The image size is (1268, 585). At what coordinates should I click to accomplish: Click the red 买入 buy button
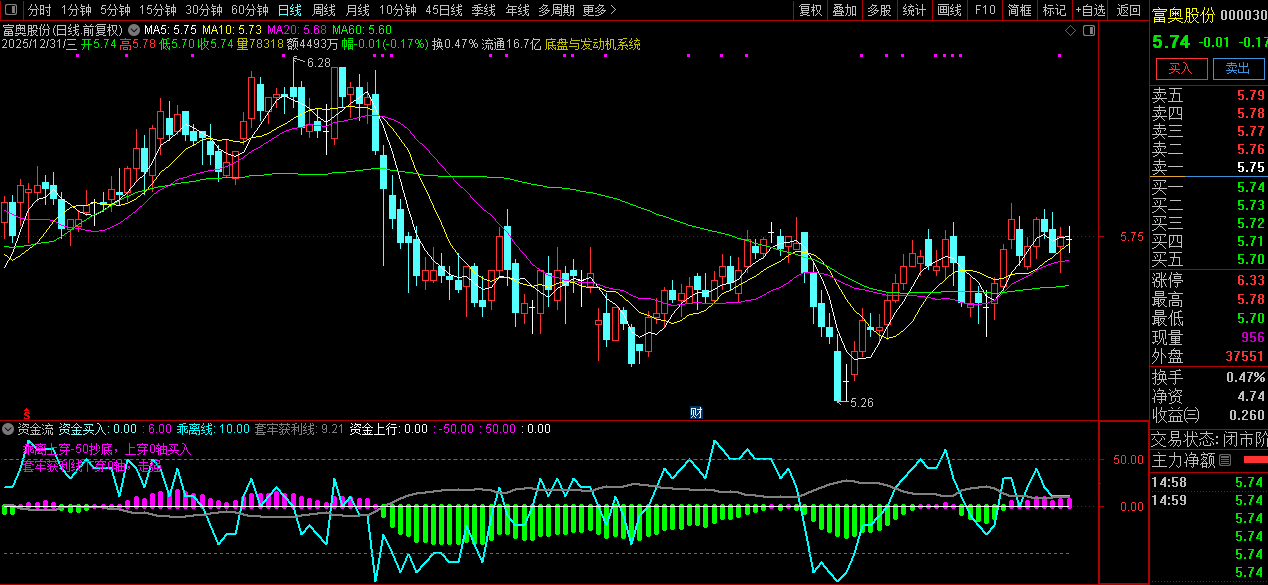(x=1181, y=68)
